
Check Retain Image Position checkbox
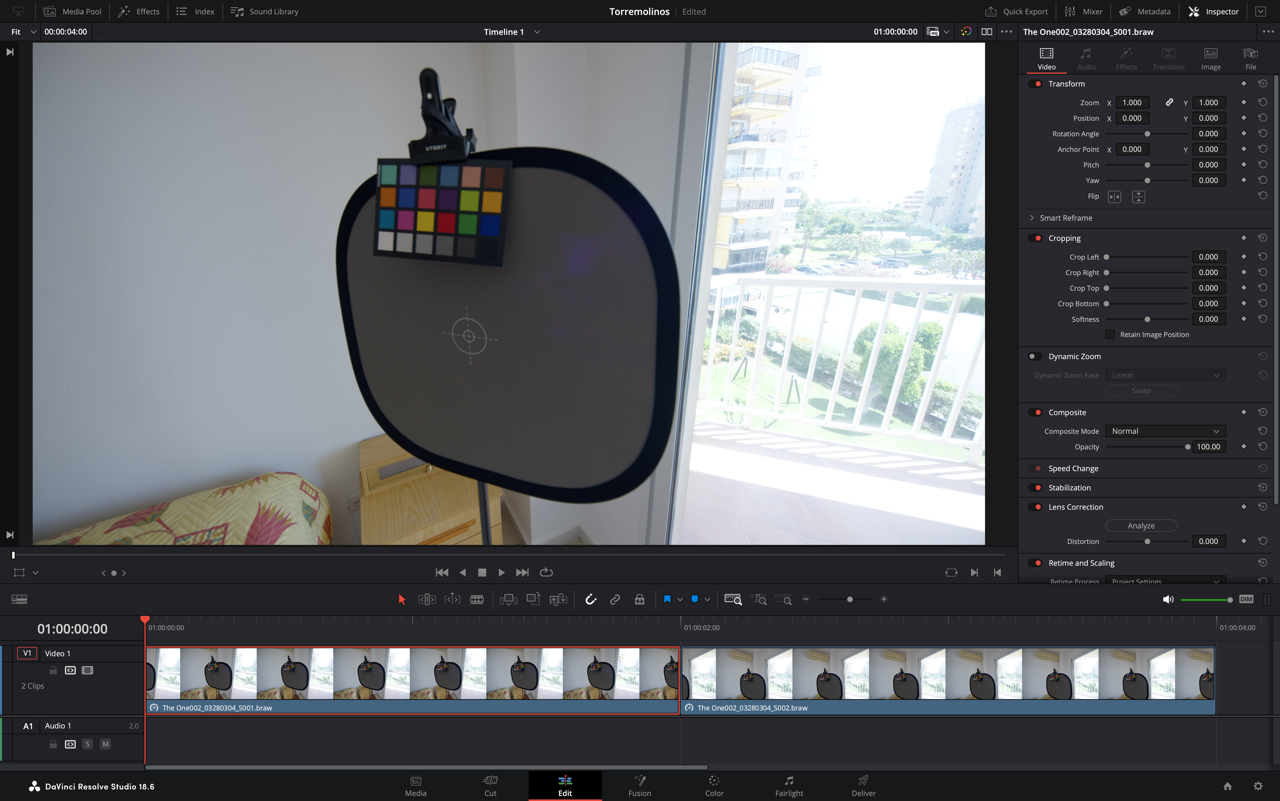1110,335
